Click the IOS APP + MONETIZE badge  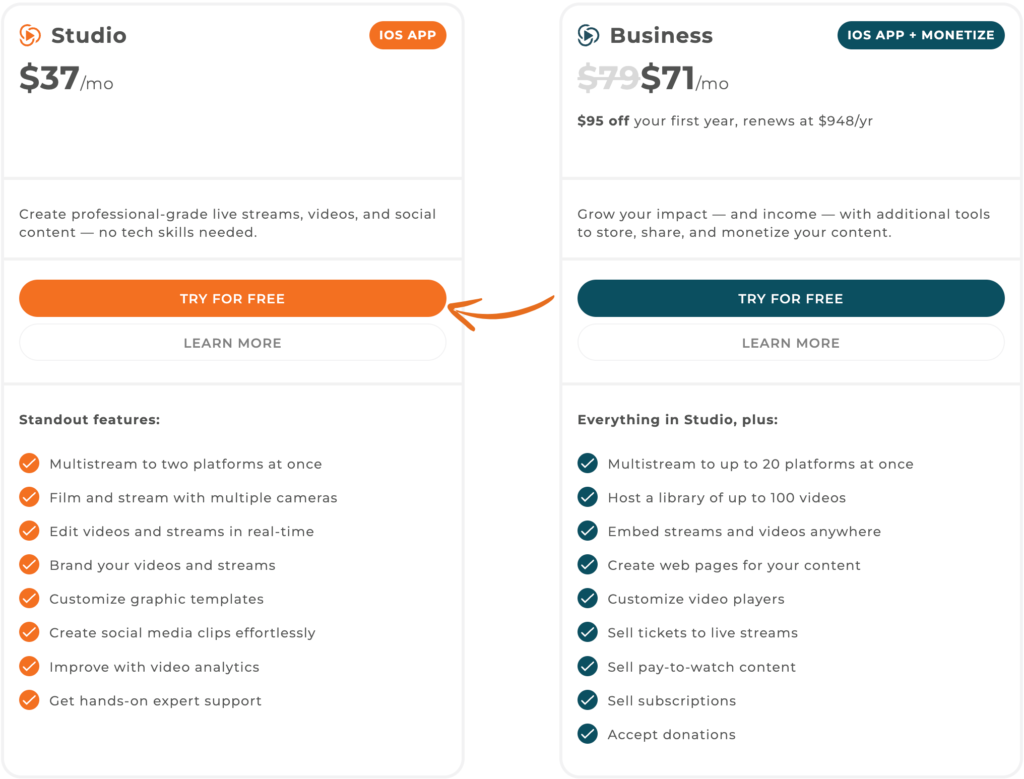(921, 35)
